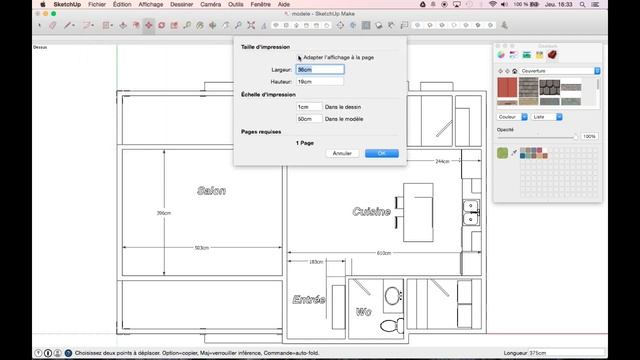
Task: Open the crayons picker in materials panel
Action: pos(540,55)
